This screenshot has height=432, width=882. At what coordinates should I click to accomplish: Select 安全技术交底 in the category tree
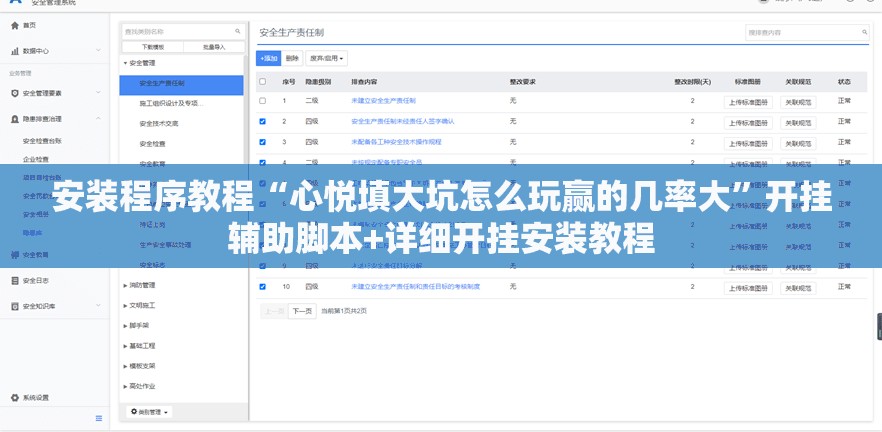pos(159,124)
